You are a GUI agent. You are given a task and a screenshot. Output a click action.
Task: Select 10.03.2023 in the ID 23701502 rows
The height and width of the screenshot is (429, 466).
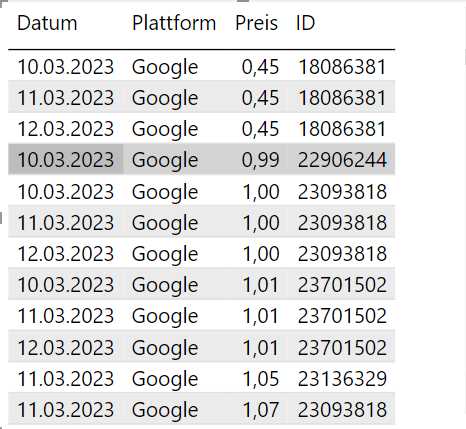(x=65, y=285)
